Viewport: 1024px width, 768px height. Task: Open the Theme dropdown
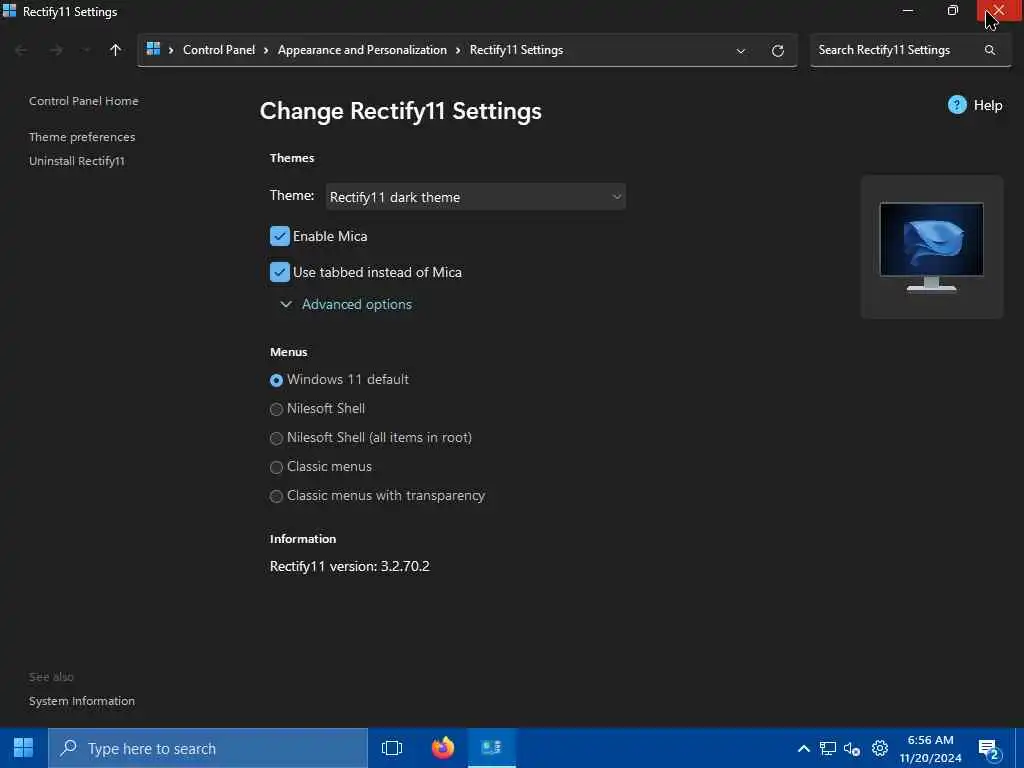point(475,197)
